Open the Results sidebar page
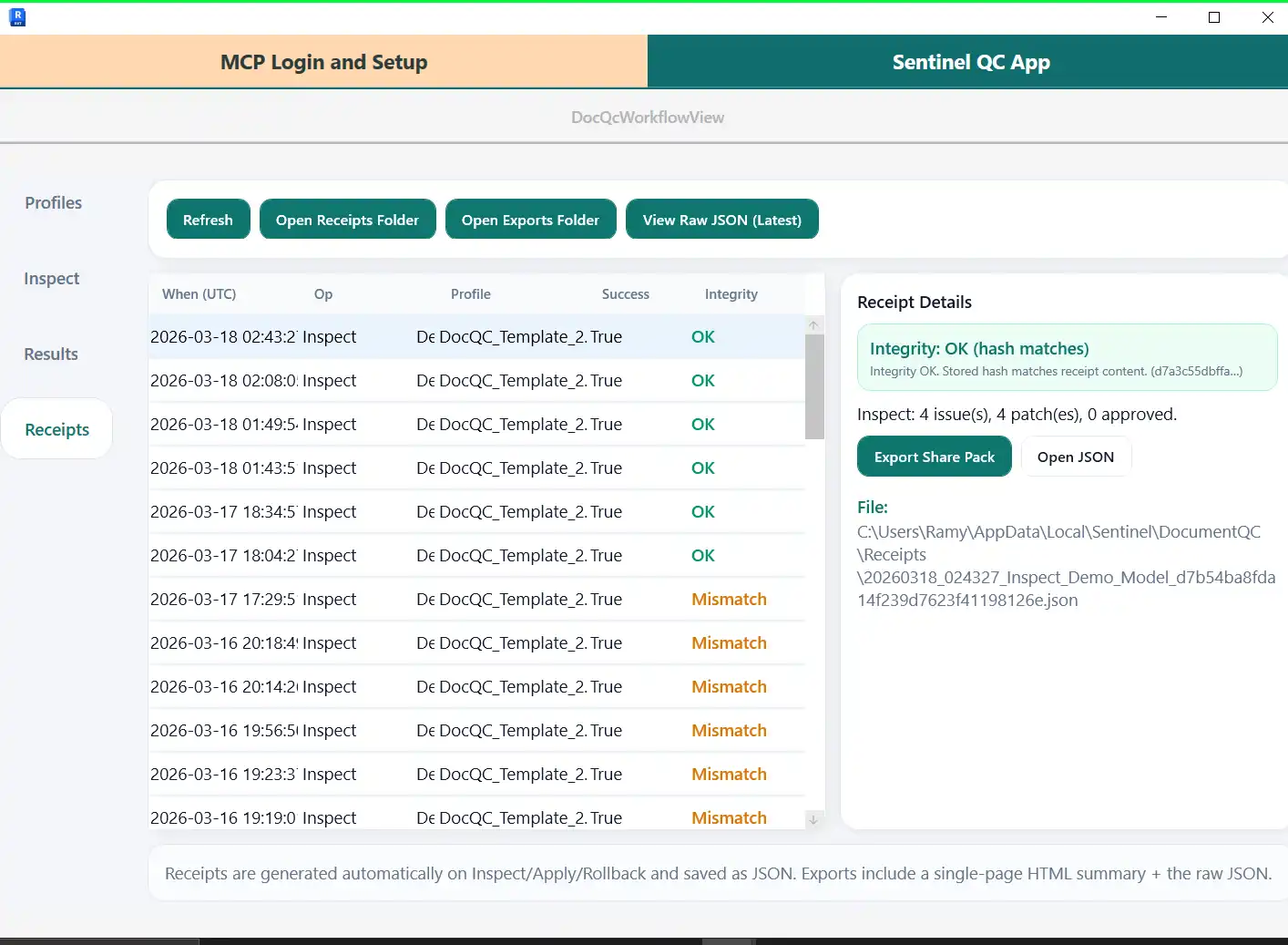Viewport: 1288px width, 945px height. click(51, 354)
